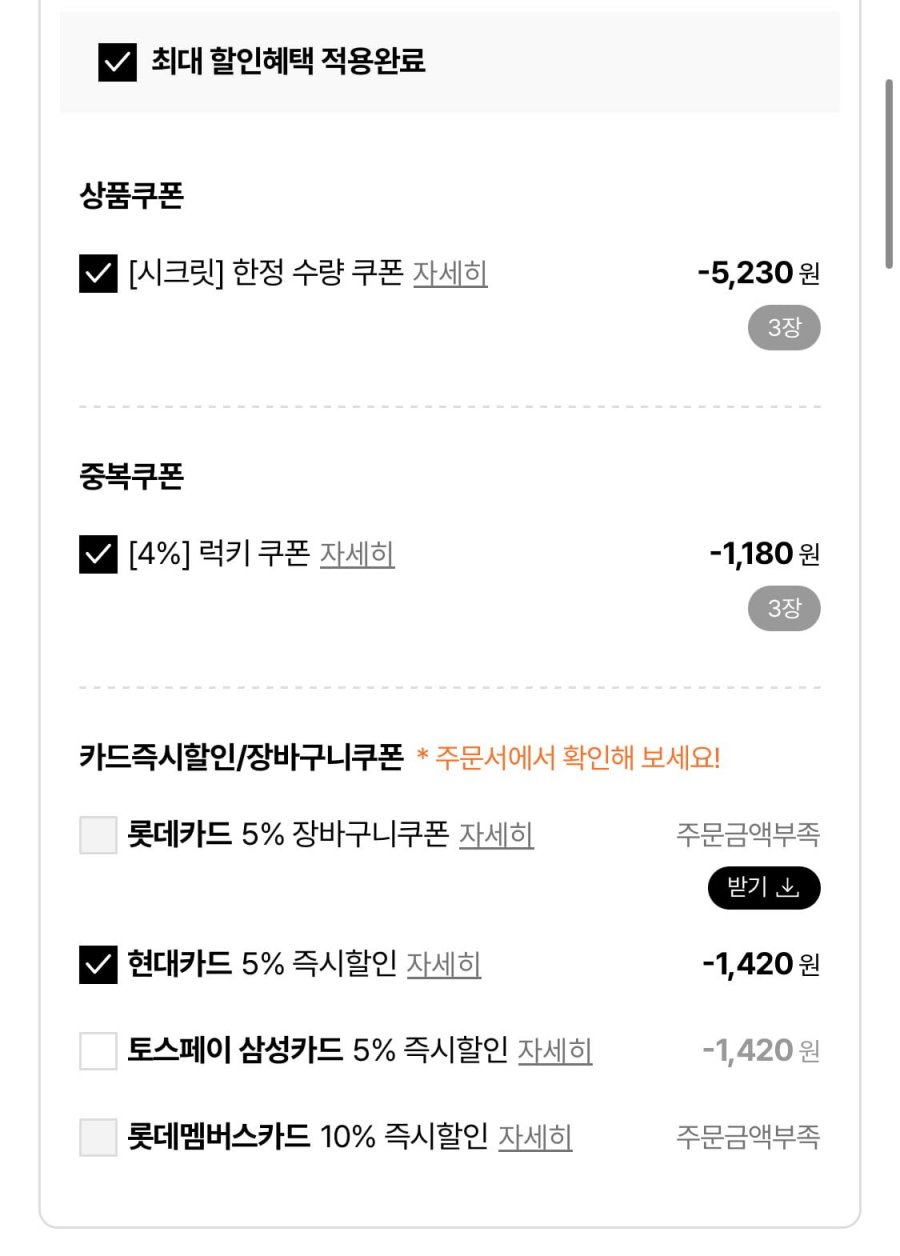The image size is (900, 1256).
Task: Click the 현대카드 5% 즉시할인 label
Action: point(262,965)
